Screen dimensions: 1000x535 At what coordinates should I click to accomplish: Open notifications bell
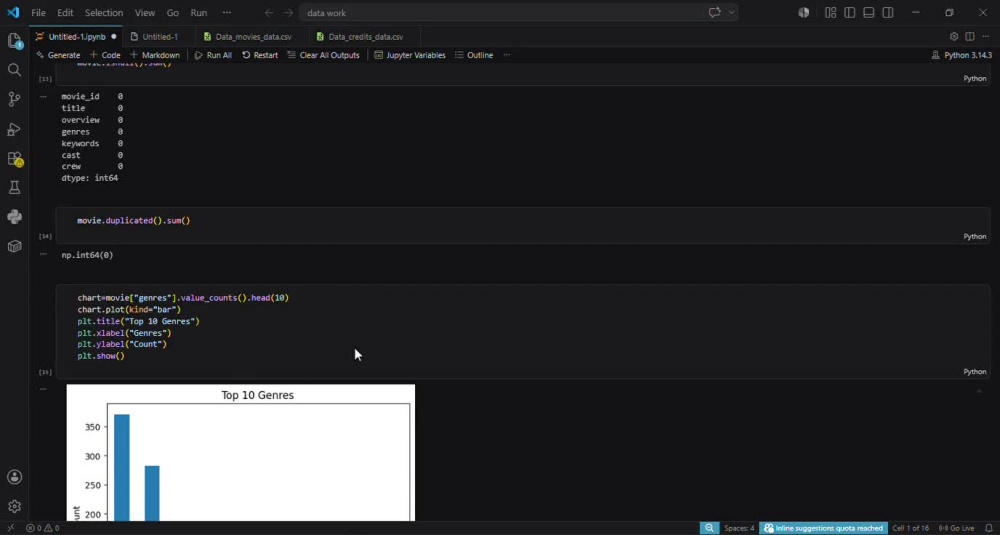[989, 528]
